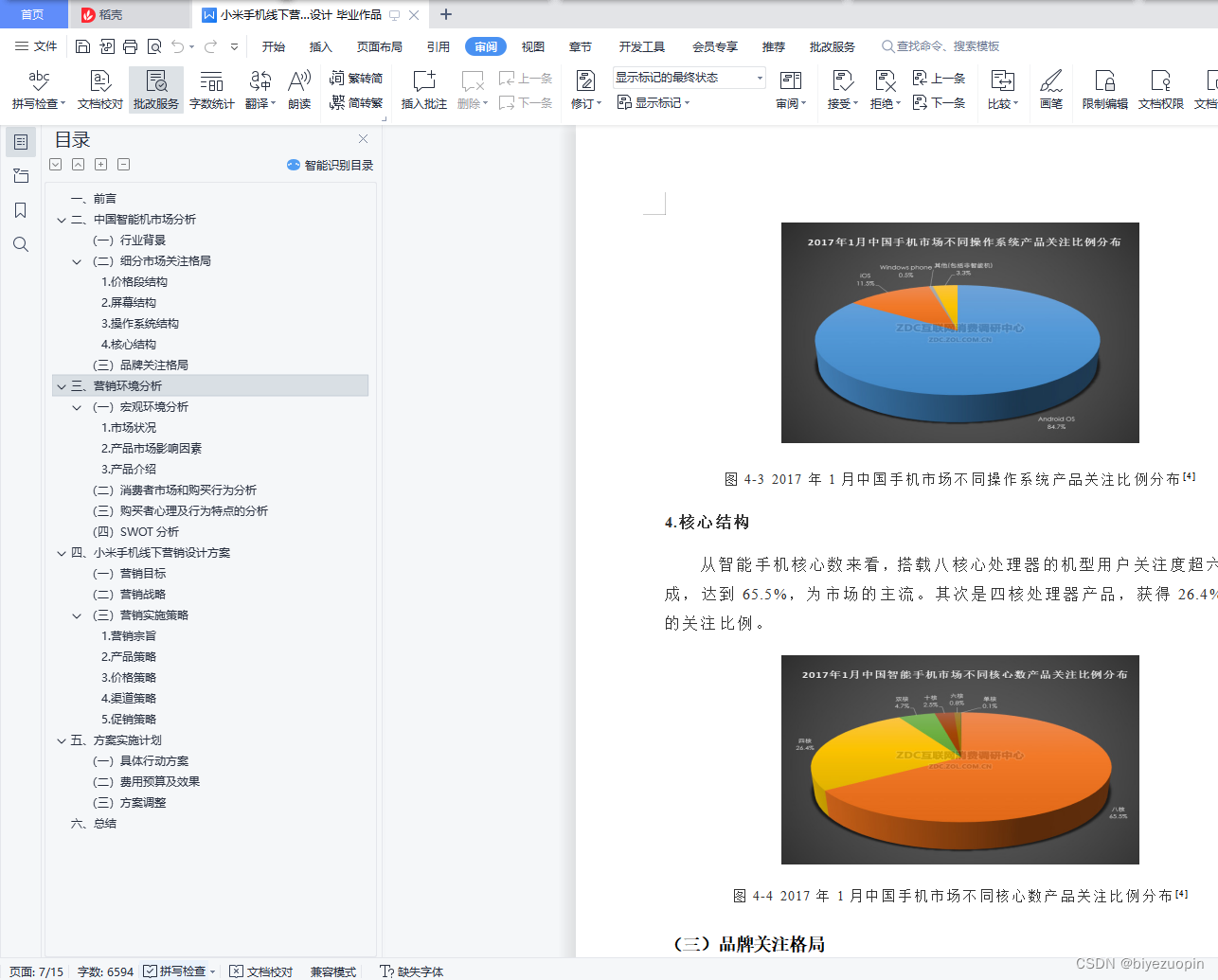Open the review pane (审阅) tool
This screenshot has height=980, width=1218.
[791, 90]
